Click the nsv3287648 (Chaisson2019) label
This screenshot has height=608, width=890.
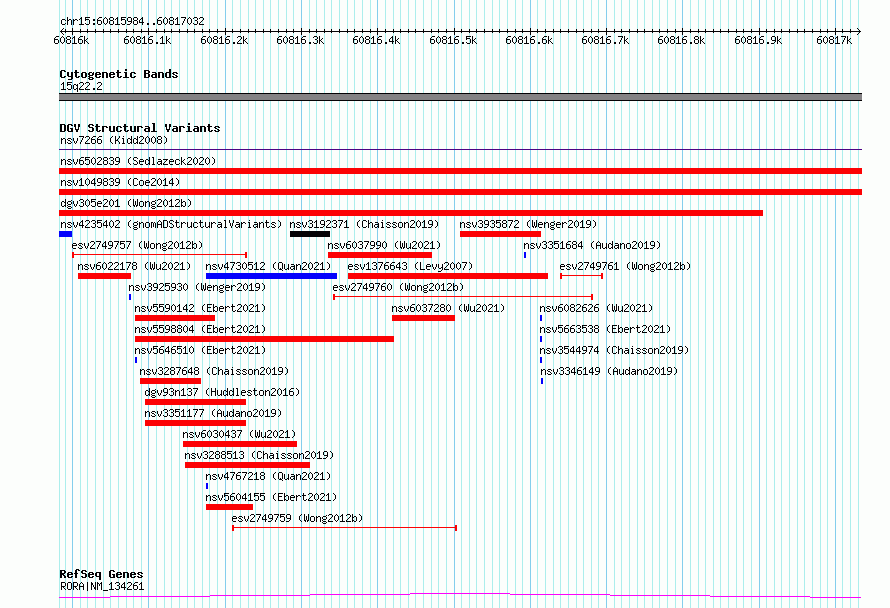[x=214, y=371]
